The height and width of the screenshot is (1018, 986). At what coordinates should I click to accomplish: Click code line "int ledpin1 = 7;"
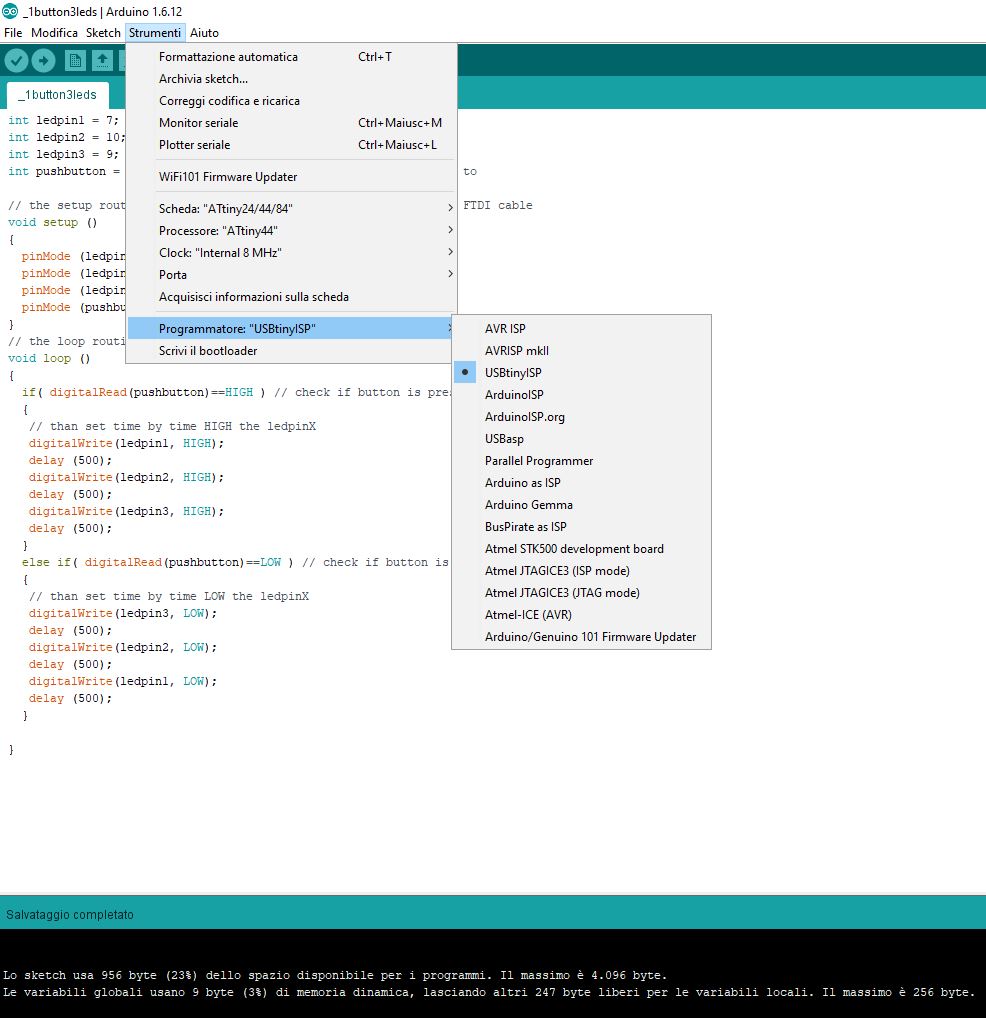pyautogui.click(x=63, y=120)
